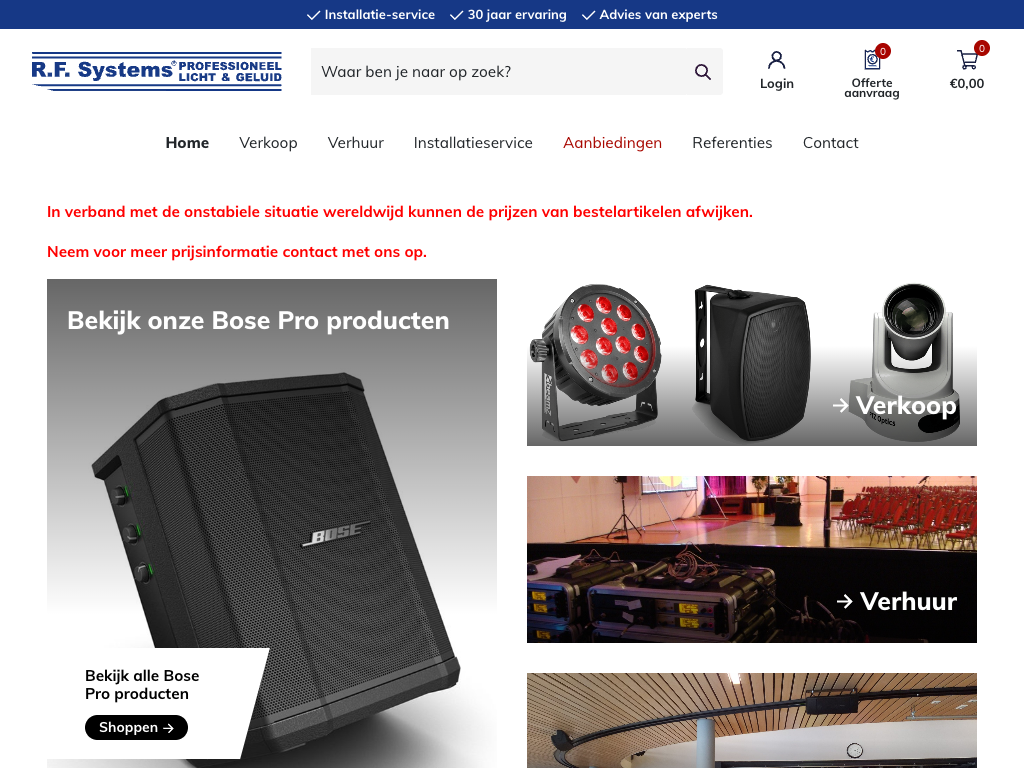Focus the 'Waar ben je naar op zoek?' search field

point(503,72)
